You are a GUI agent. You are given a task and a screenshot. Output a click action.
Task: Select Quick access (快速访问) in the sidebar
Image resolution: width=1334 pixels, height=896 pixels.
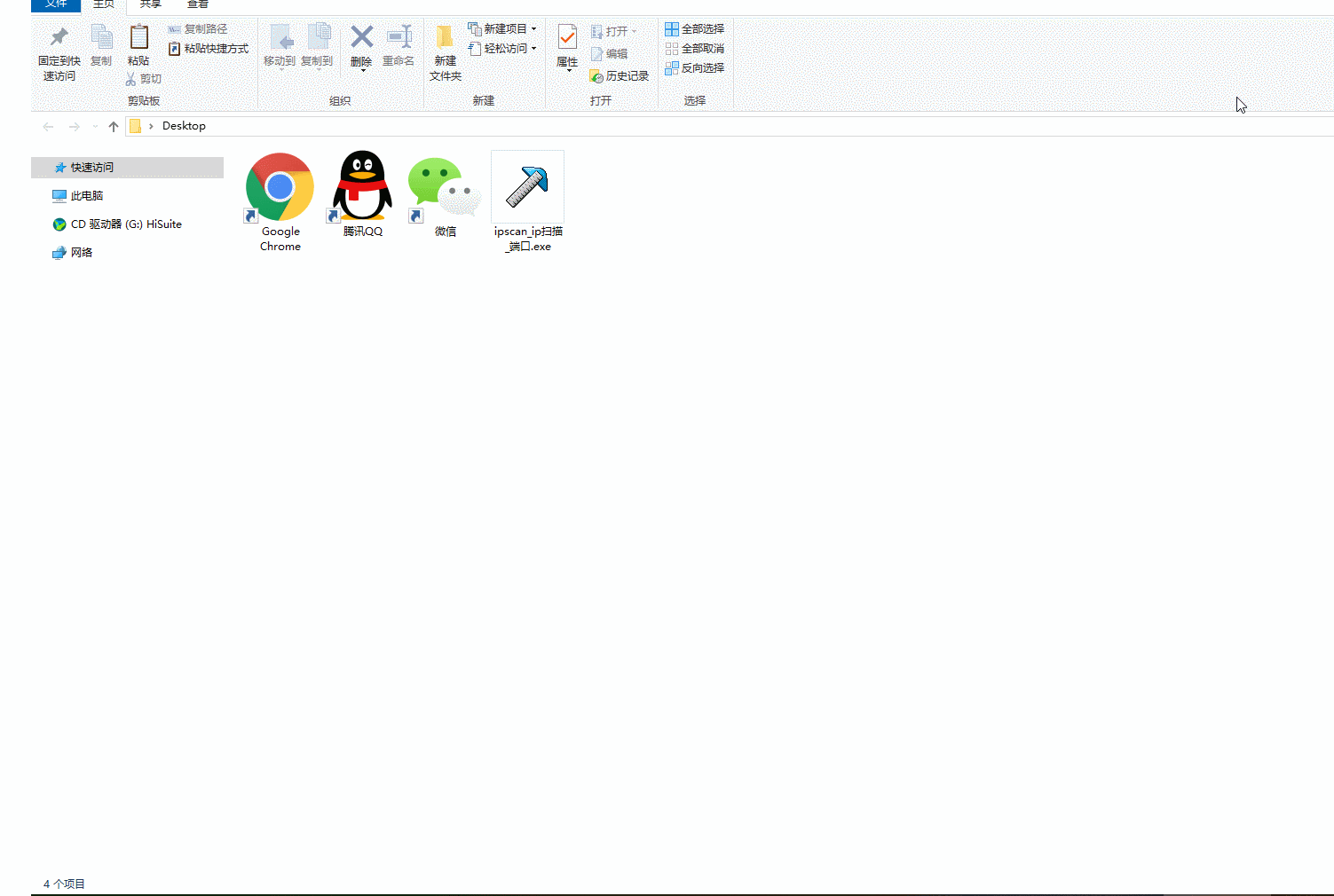point(127,168)
